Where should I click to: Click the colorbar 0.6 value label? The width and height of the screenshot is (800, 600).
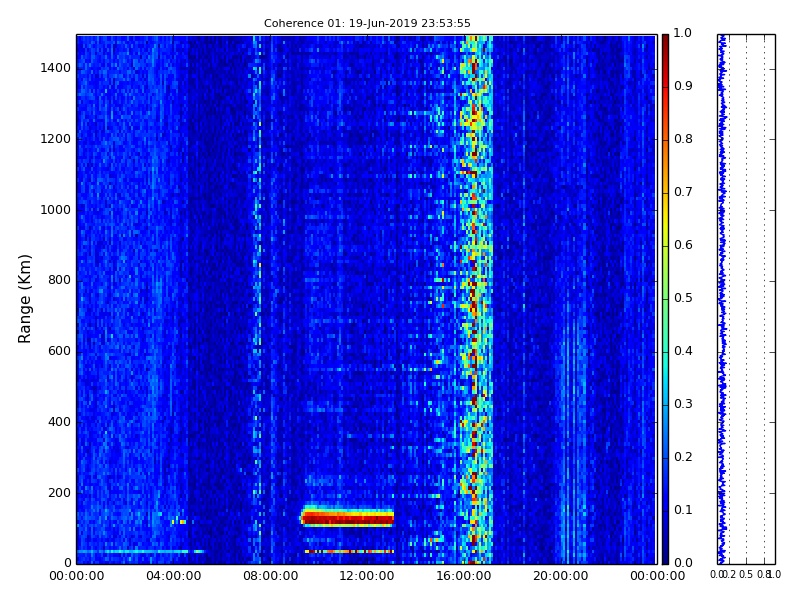683,245
